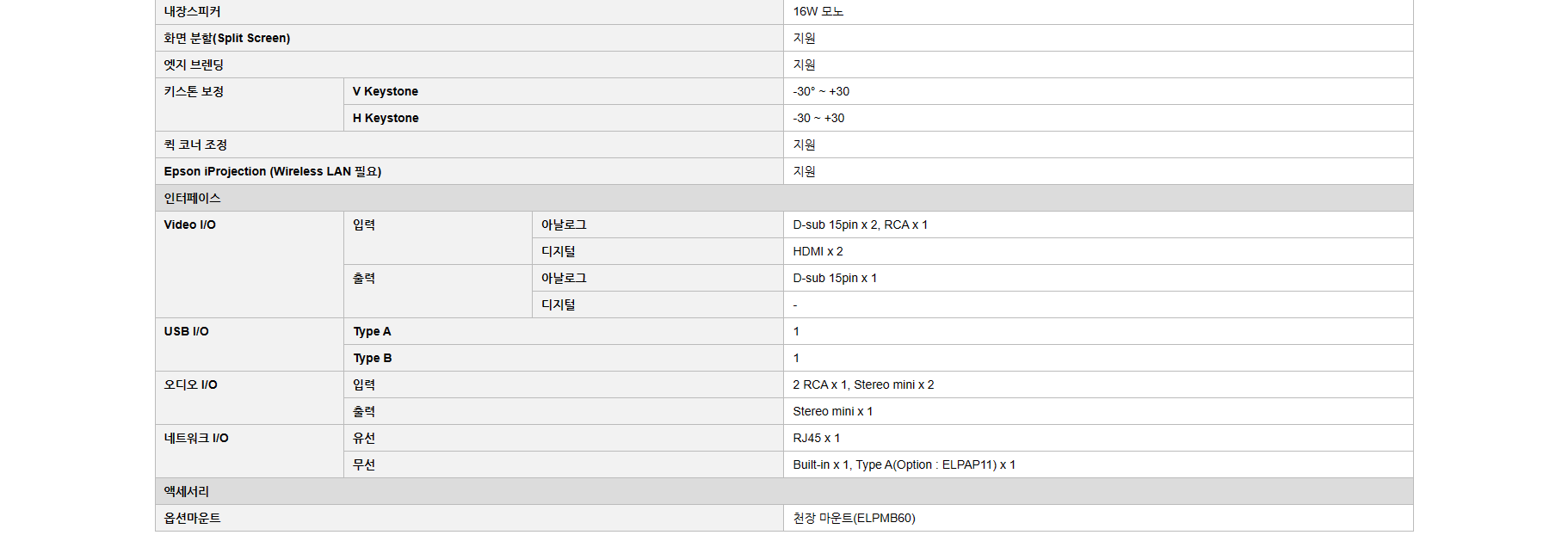The image size is (1568, 535).
Task: Click the 퀵 코너 조정 label
Action: click(195, 145)
